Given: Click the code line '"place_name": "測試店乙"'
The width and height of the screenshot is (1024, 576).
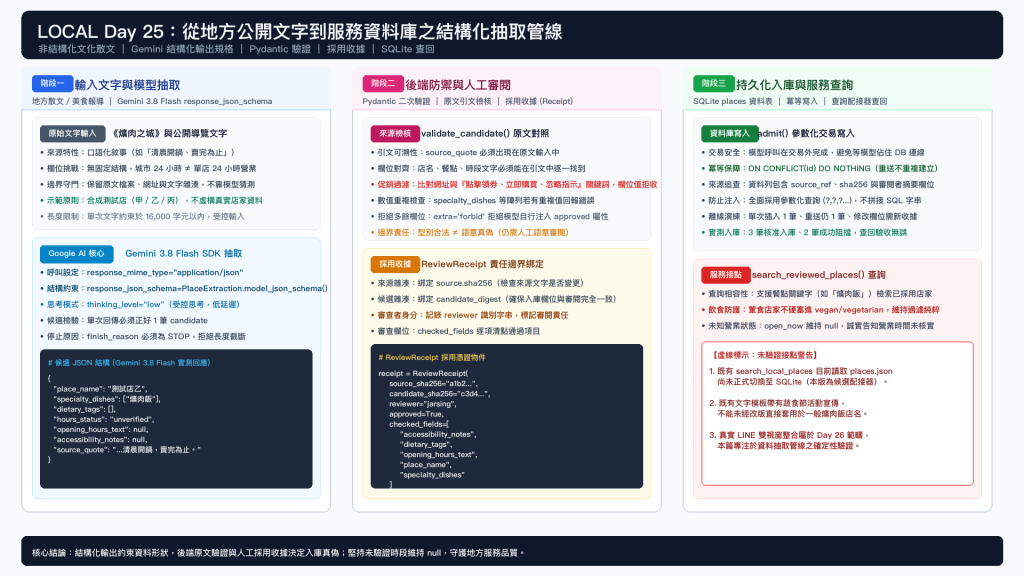Looking at the screenshot, I should click(x=100, y=389).
